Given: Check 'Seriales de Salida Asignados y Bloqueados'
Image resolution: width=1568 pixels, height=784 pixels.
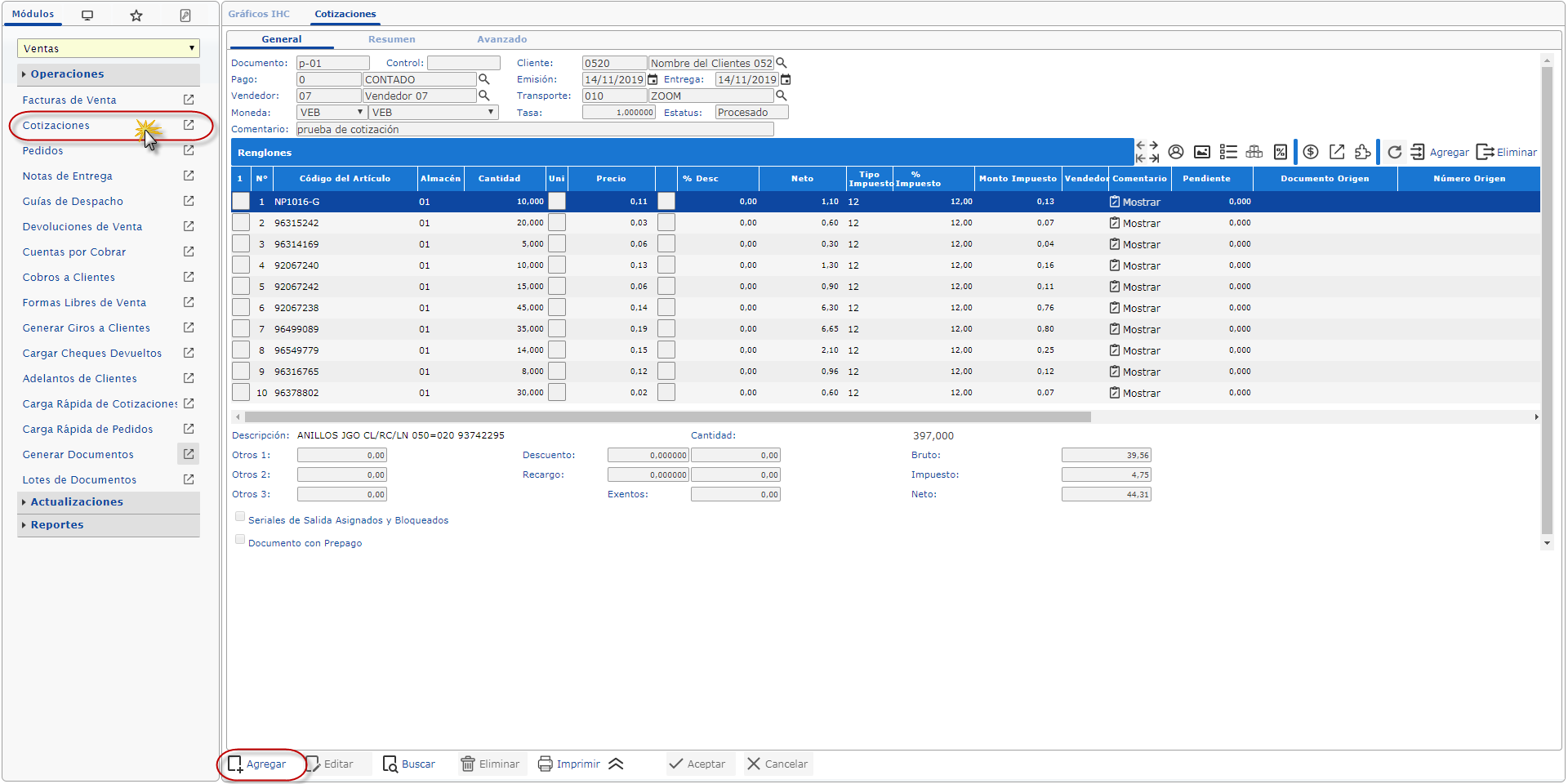Looking at the screenshot, I should 240,516.
